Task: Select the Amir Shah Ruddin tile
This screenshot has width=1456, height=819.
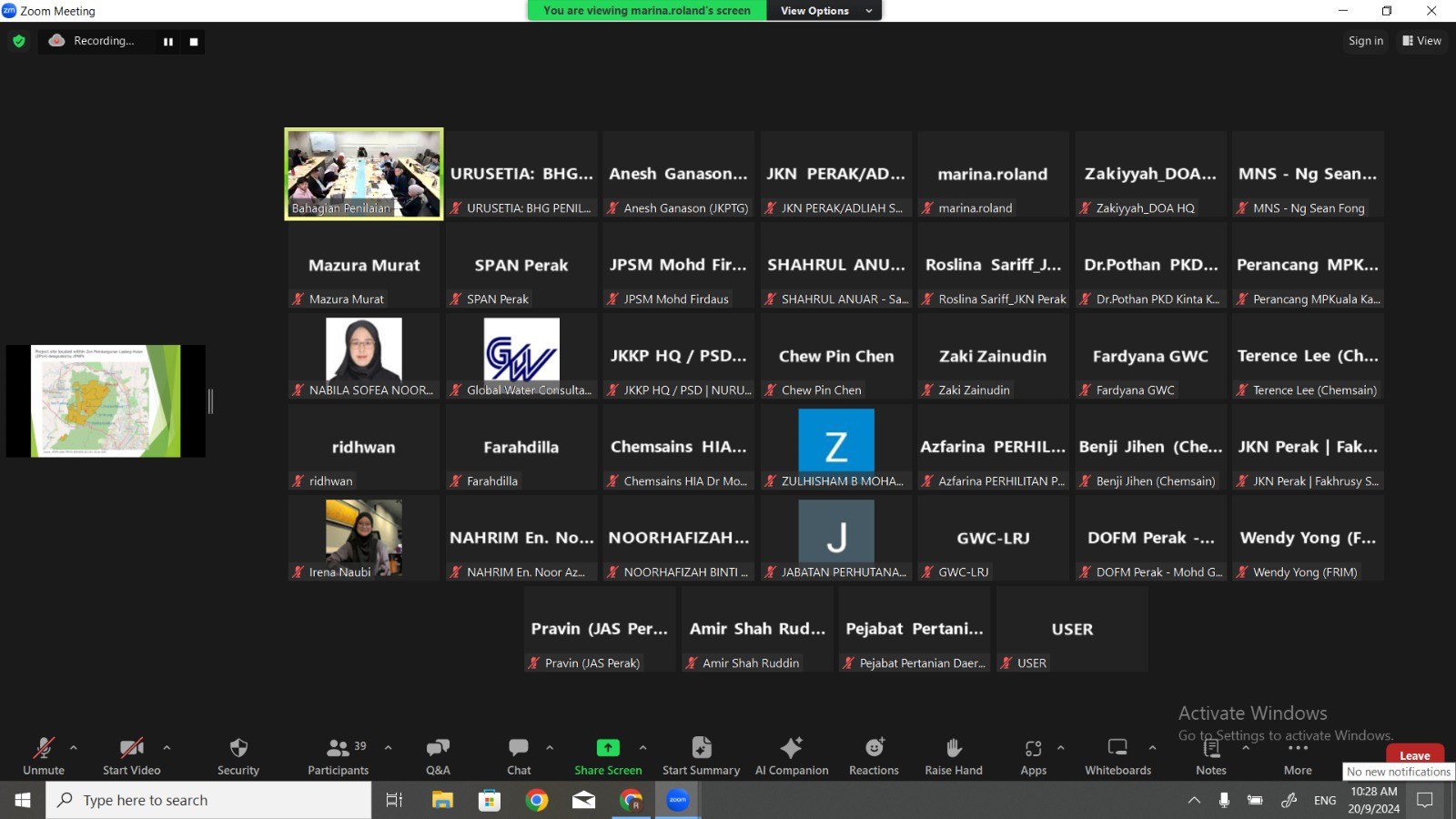Action: [757, 629]
